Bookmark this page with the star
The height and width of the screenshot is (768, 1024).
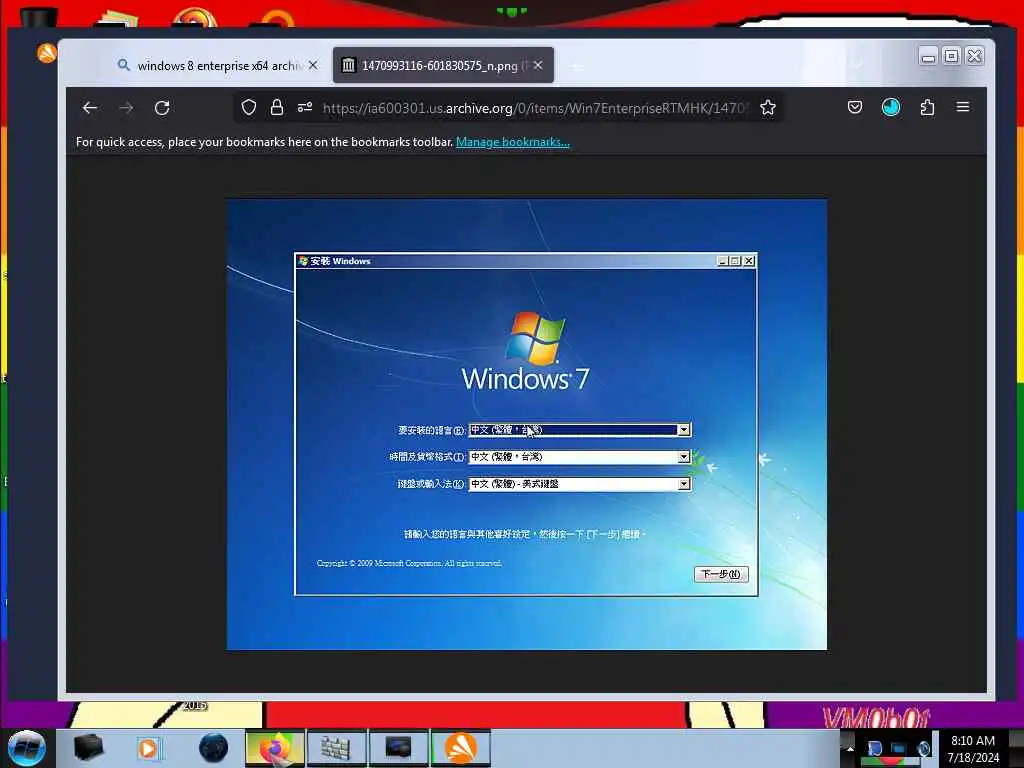click(768, 107)
